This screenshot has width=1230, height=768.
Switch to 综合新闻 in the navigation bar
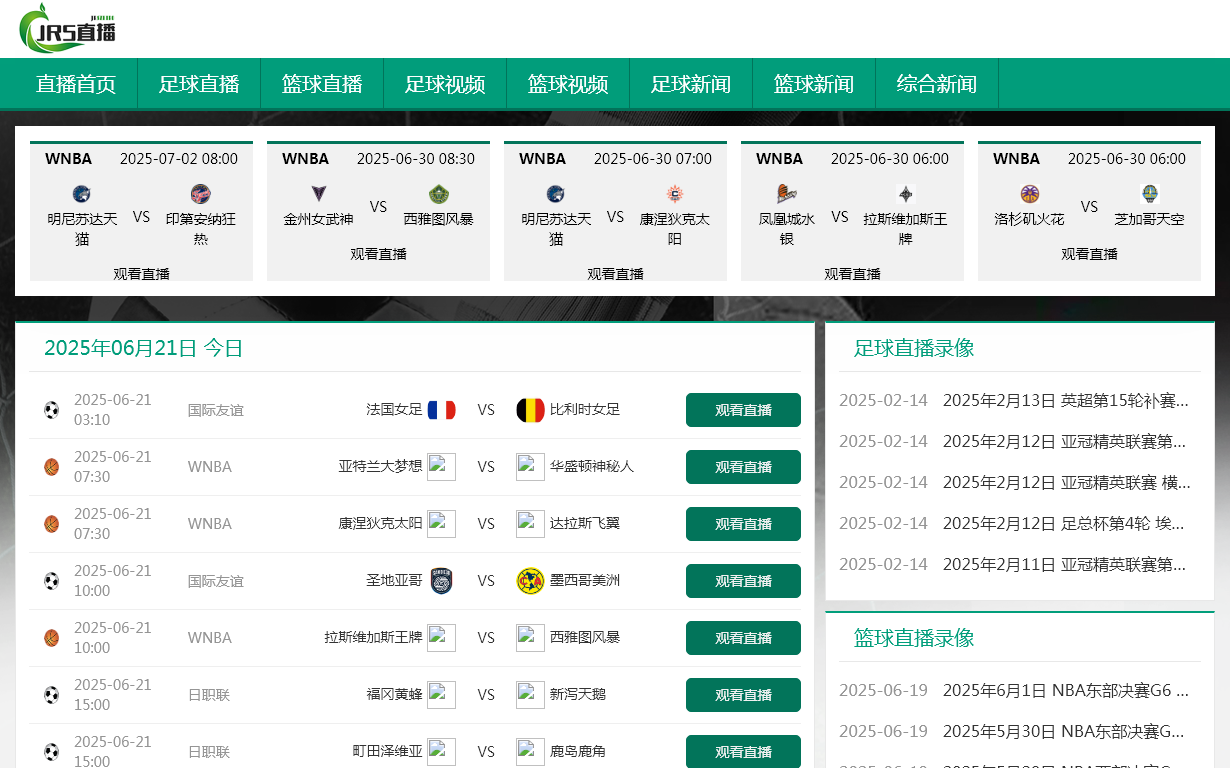point(937,84)
